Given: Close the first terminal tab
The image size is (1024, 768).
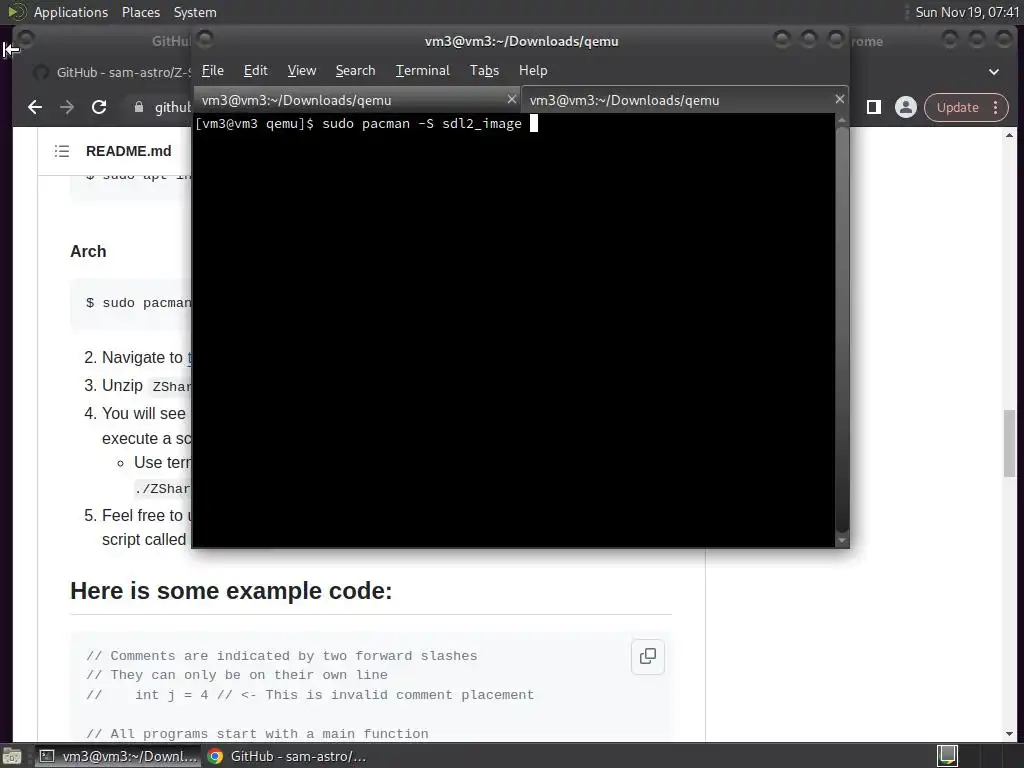Looking at the screenshot, I should (x=511, y=99).
